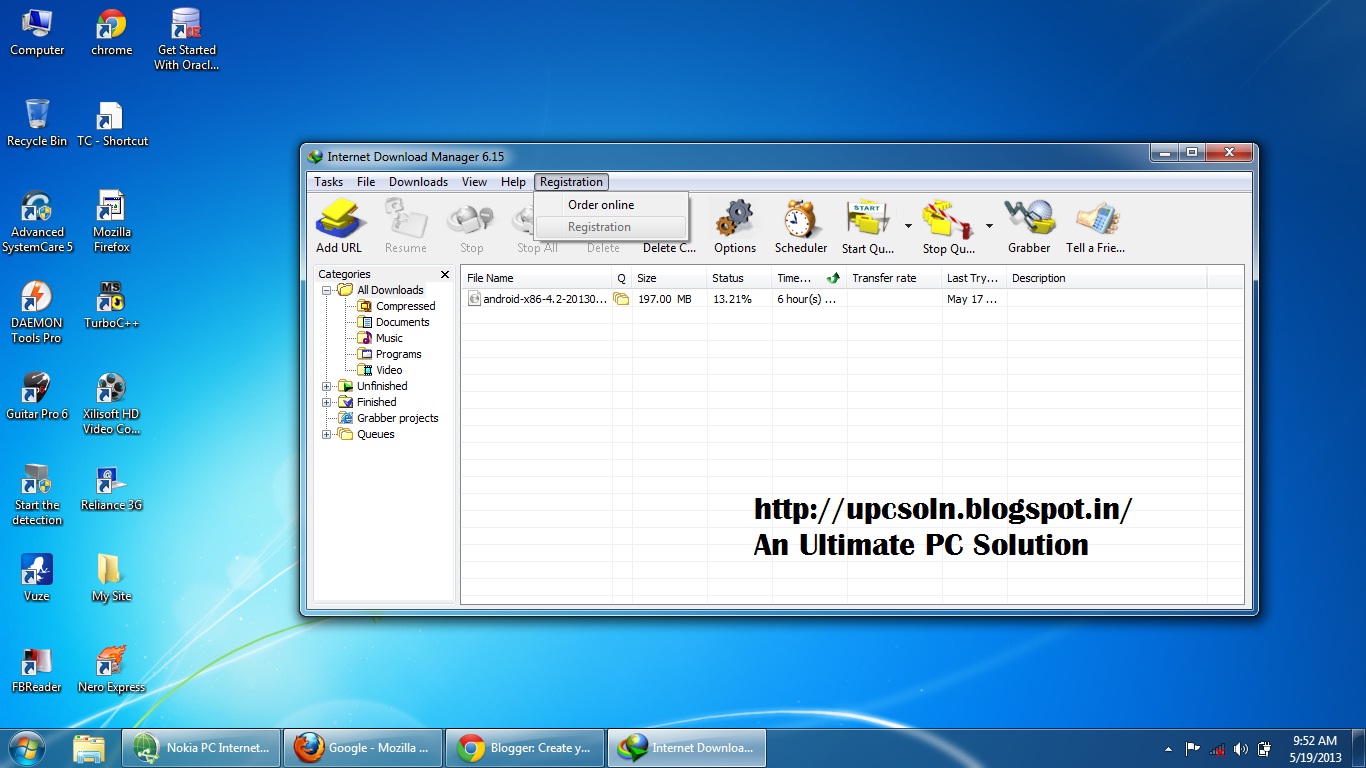
Task: Sort by Transfer rate column
Action: tap(894, 278)
